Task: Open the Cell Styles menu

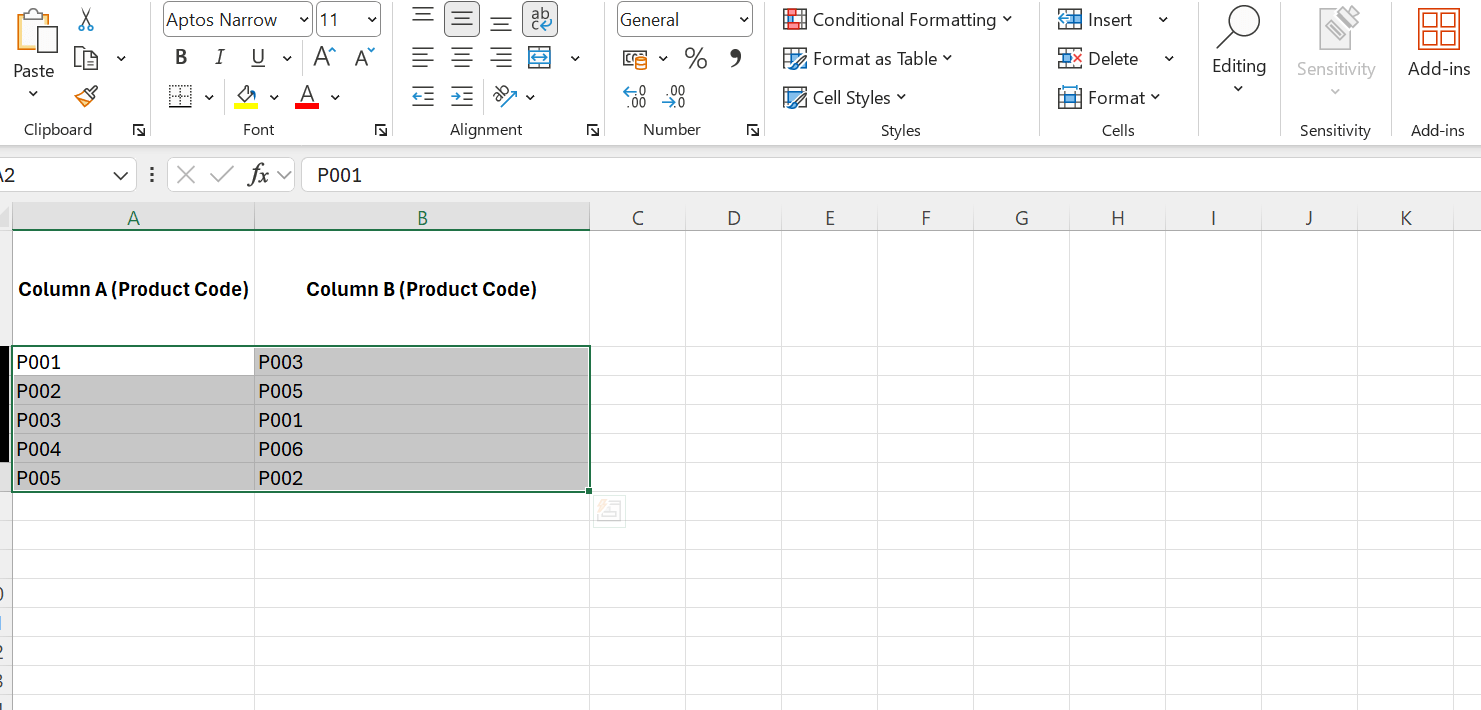Action: [843, 97]
